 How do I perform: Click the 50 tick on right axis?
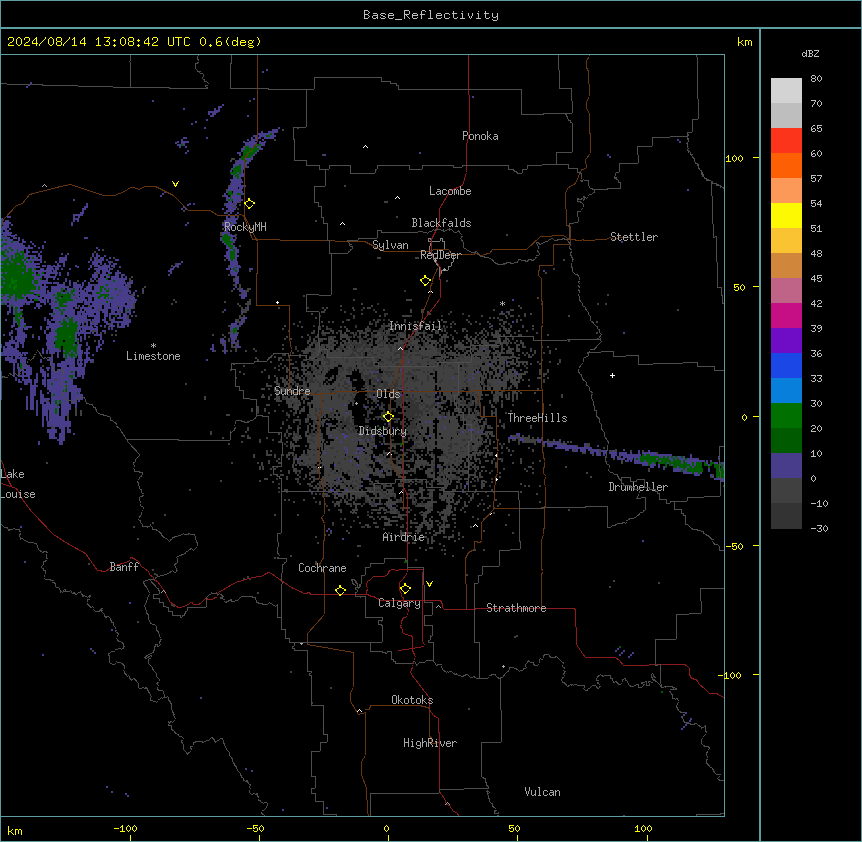pyautogui.click(x=739, y=287)
